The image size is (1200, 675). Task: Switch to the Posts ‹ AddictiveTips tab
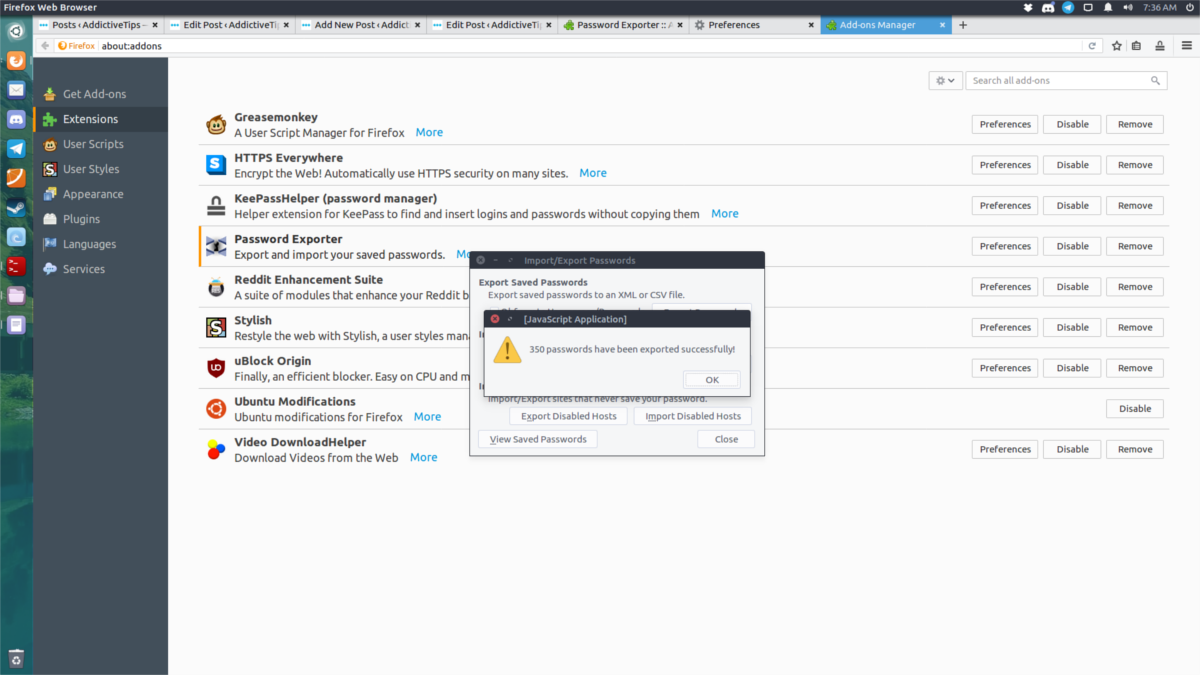(98, 25)
